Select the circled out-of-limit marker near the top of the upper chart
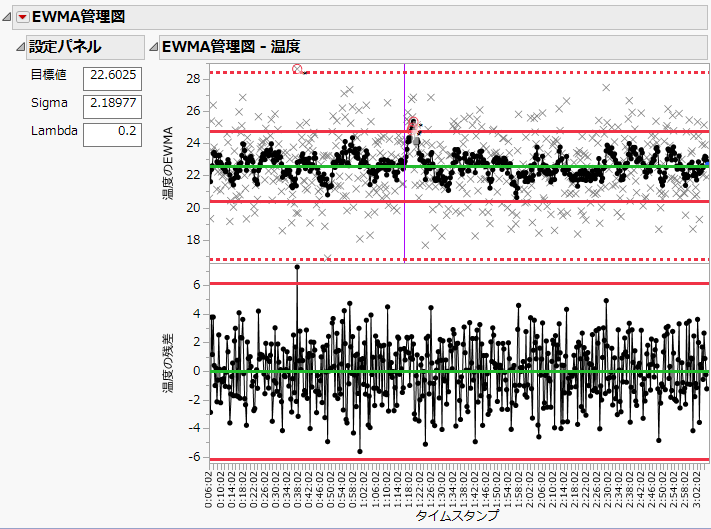 297,69
